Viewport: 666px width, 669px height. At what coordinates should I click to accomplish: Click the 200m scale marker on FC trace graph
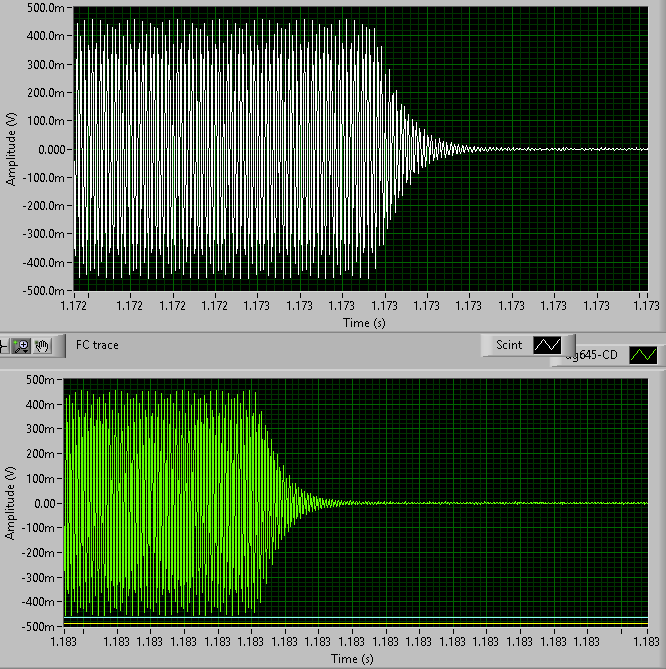point(41,454)
